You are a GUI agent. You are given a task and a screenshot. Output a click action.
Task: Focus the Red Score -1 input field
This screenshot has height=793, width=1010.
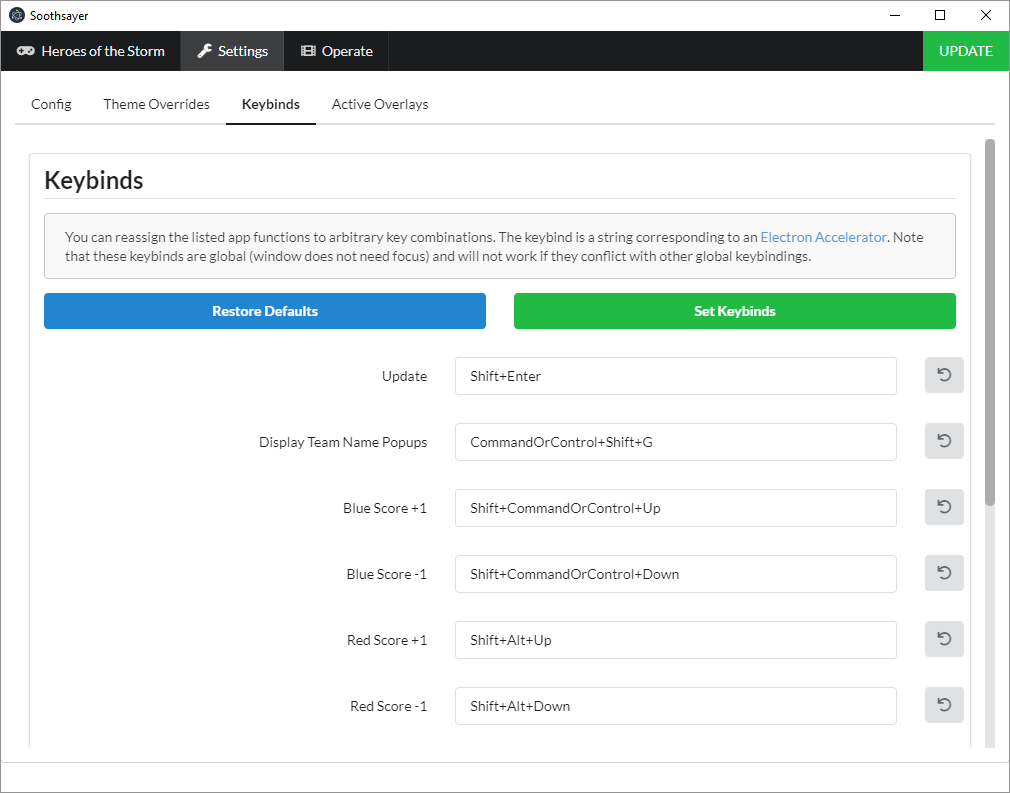676,706
